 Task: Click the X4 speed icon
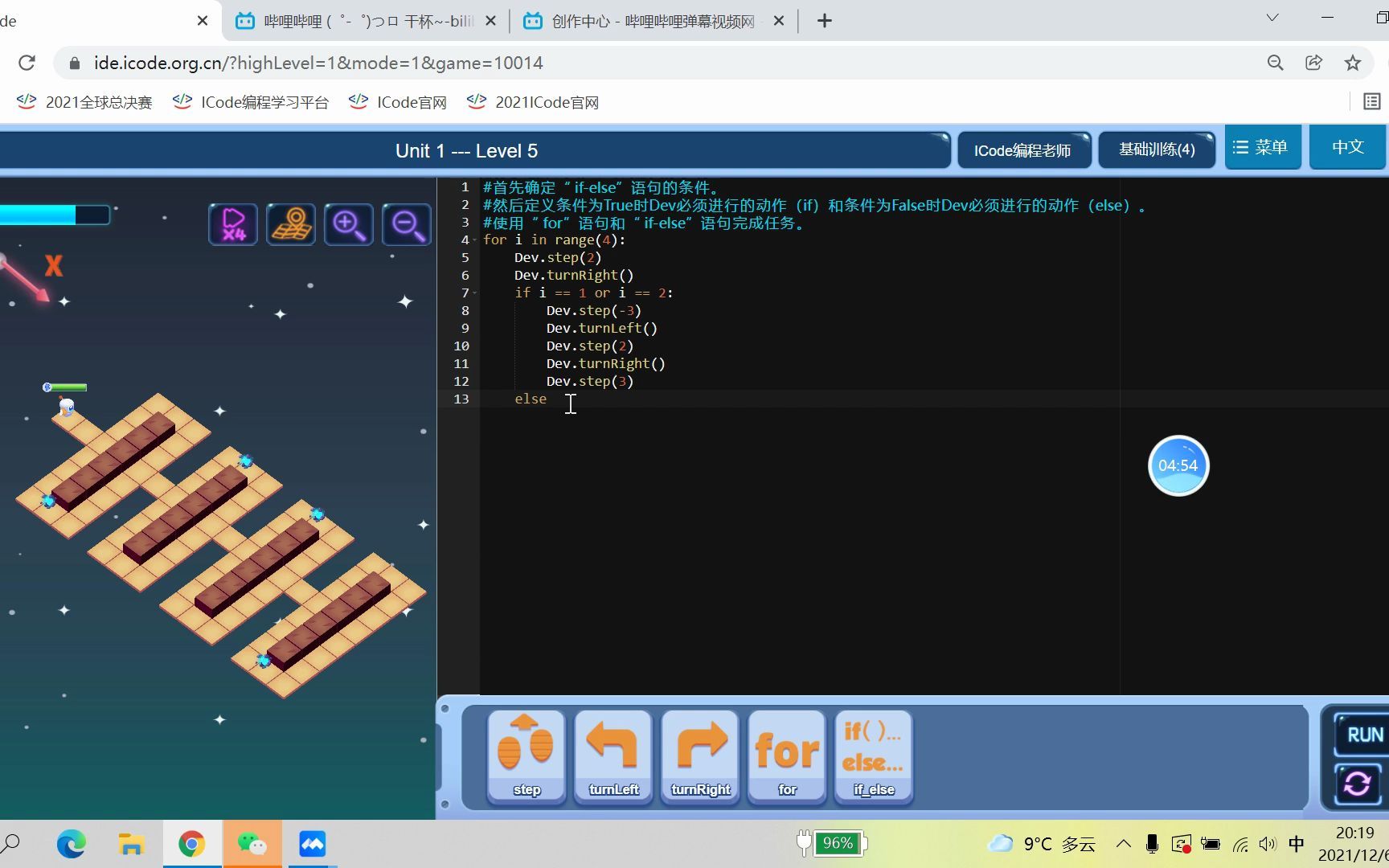tap(232, 224)
